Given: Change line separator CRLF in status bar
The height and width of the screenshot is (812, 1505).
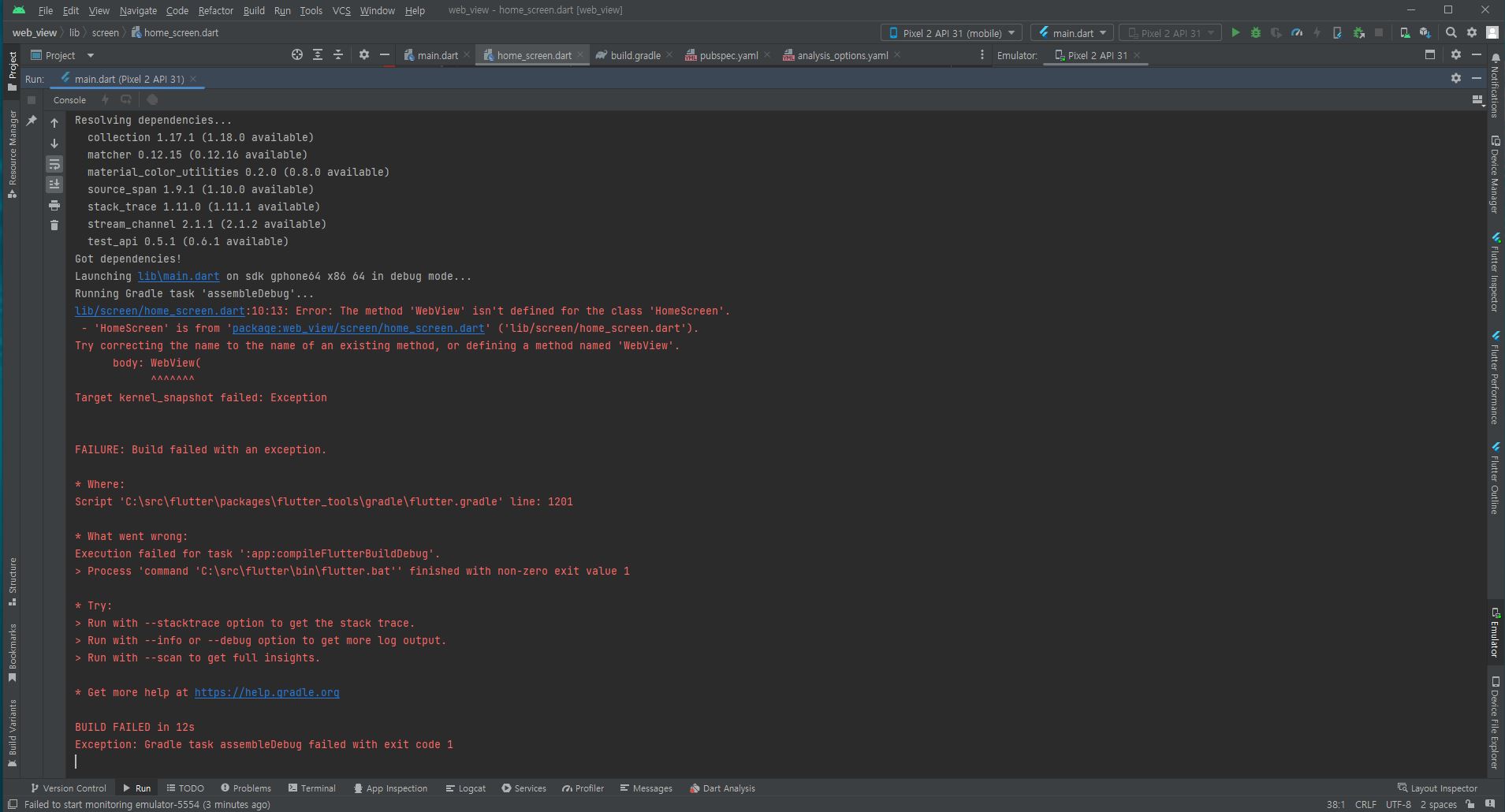Looking at the screenshot, I should (x=1365, y=805).
